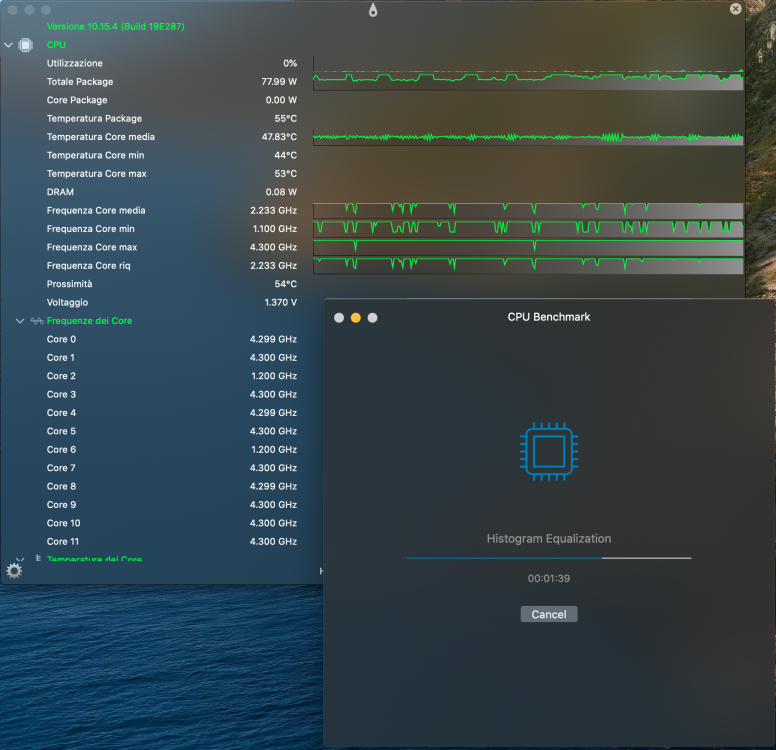Click the waveform icon beside Frequenze dei Core
The image size is (776, 750).
37,321
